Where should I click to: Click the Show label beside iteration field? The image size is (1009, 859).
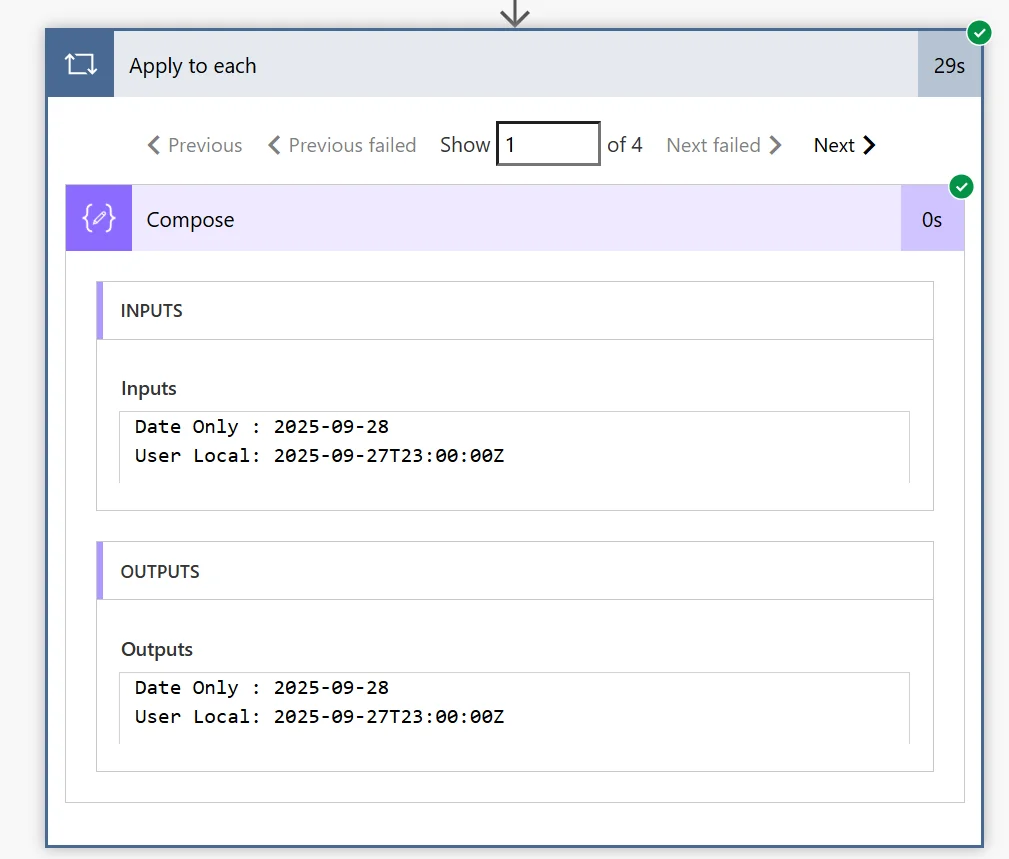point(465,145)
